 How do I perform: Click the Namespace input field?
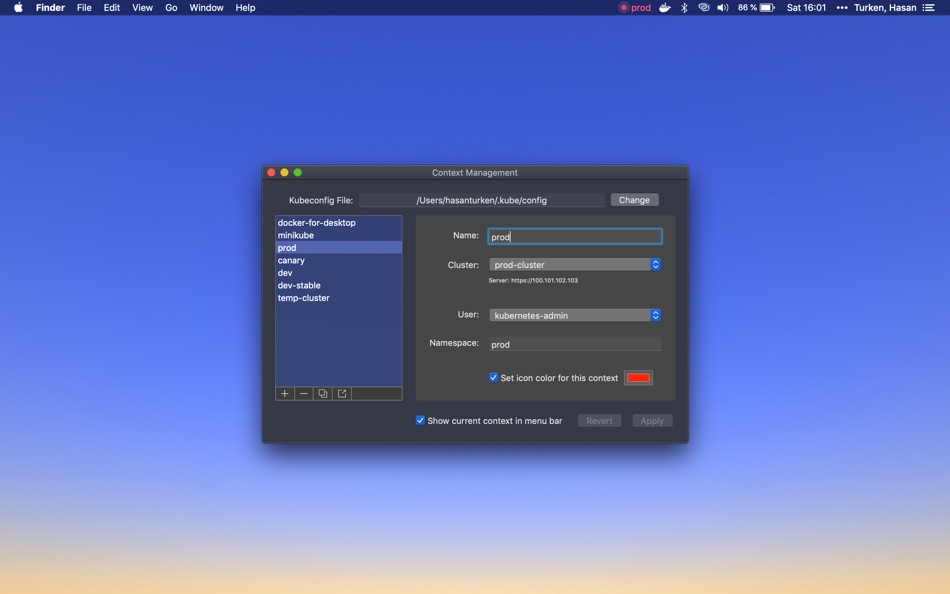pos(574,344)
